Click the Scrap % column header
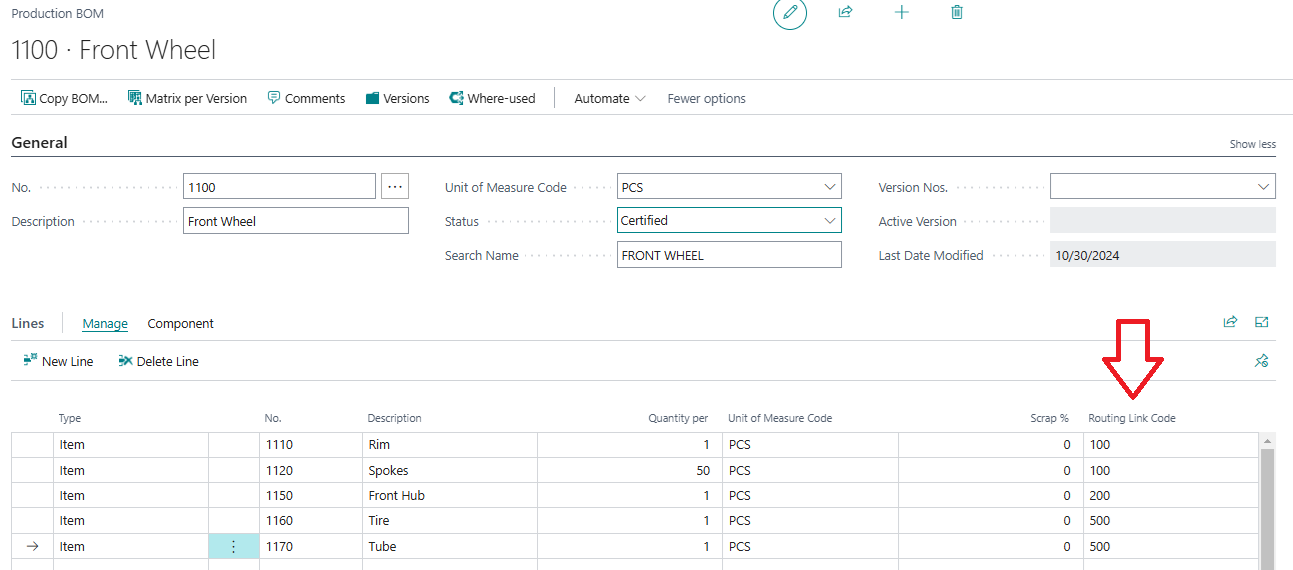 pyautogui.click(x=1050, y=418)
